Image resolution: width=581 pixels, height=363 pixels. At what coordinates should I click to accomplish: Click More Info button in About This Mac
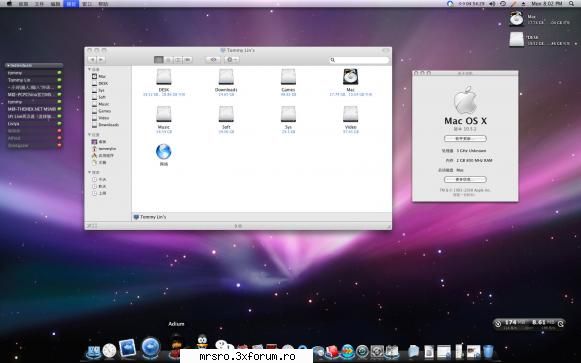[465, 180]
